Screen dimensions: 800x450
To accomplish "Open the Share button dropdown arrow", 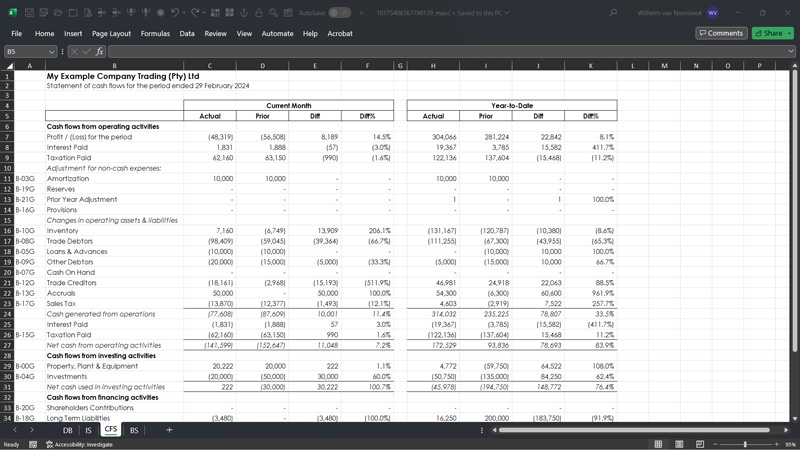I will coord(790,33).
